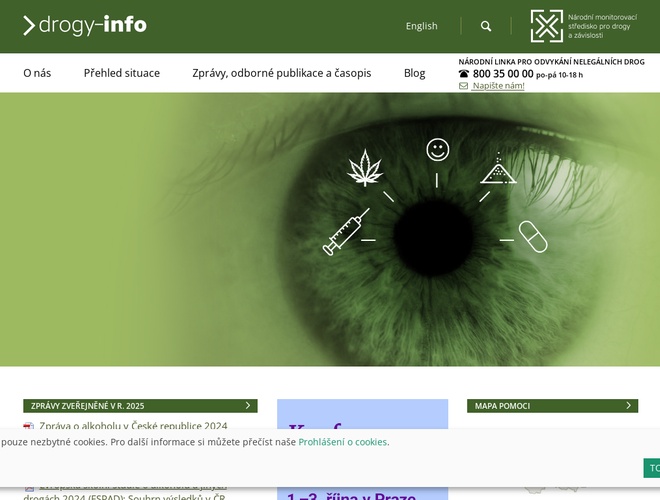660x500 pixels.
Task: Click the syringe icon
Action: 345,233
